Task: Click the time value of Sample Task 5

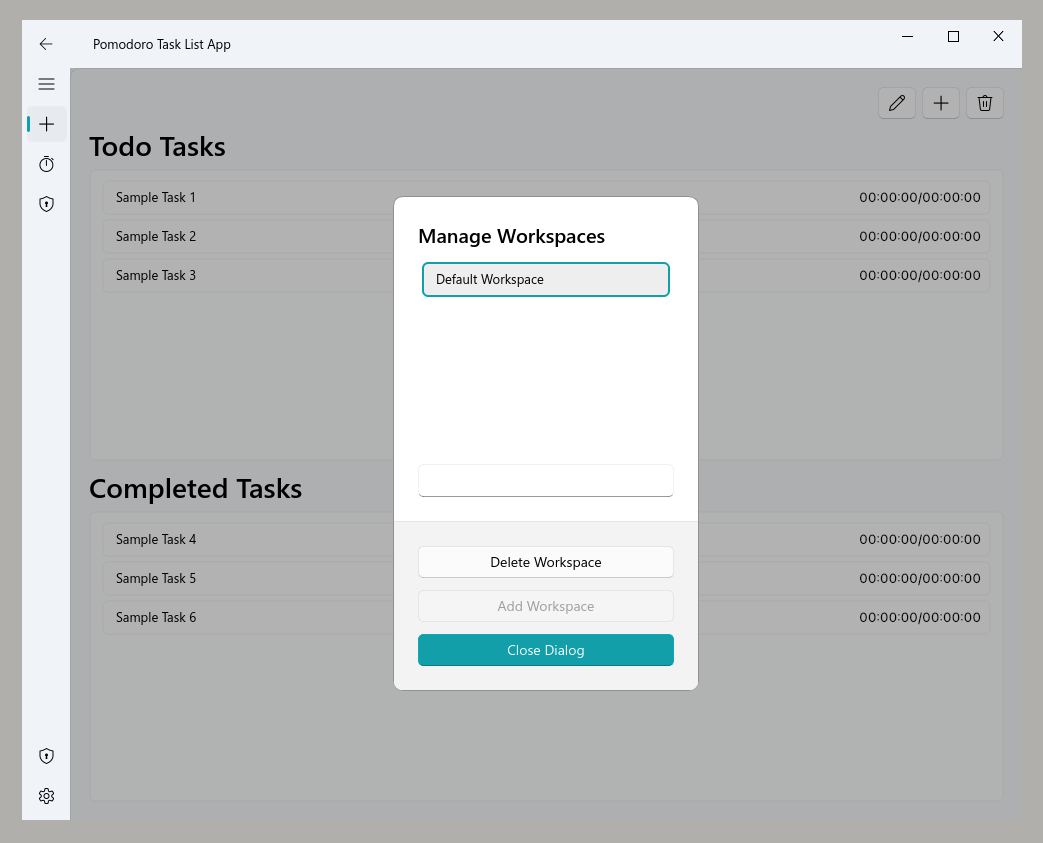Action: [x=919, y=578]
